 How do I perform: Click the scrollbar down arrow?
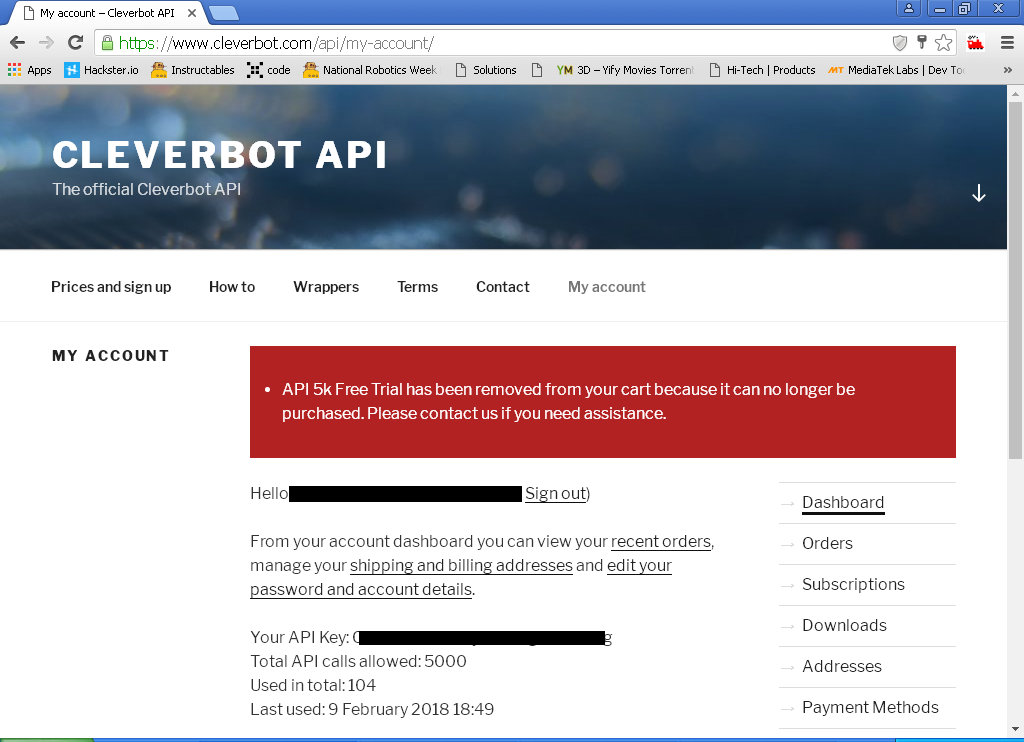[1016, 729]
